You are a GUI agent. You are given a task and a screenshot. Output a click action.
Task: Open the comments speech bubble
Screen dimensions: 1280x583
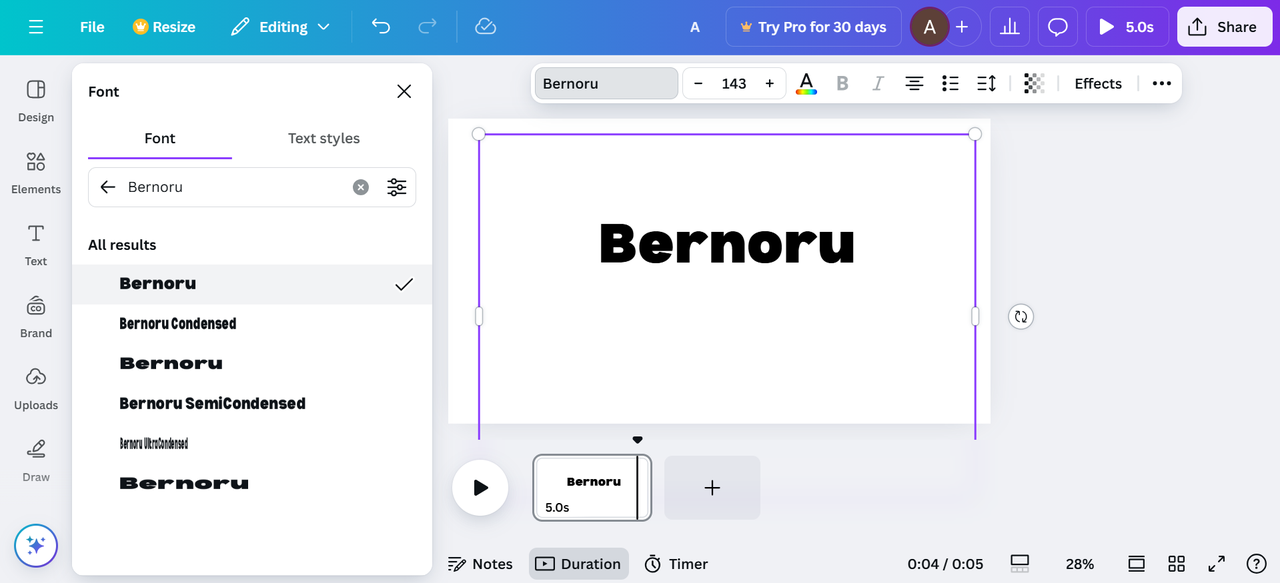point(1058,27)
